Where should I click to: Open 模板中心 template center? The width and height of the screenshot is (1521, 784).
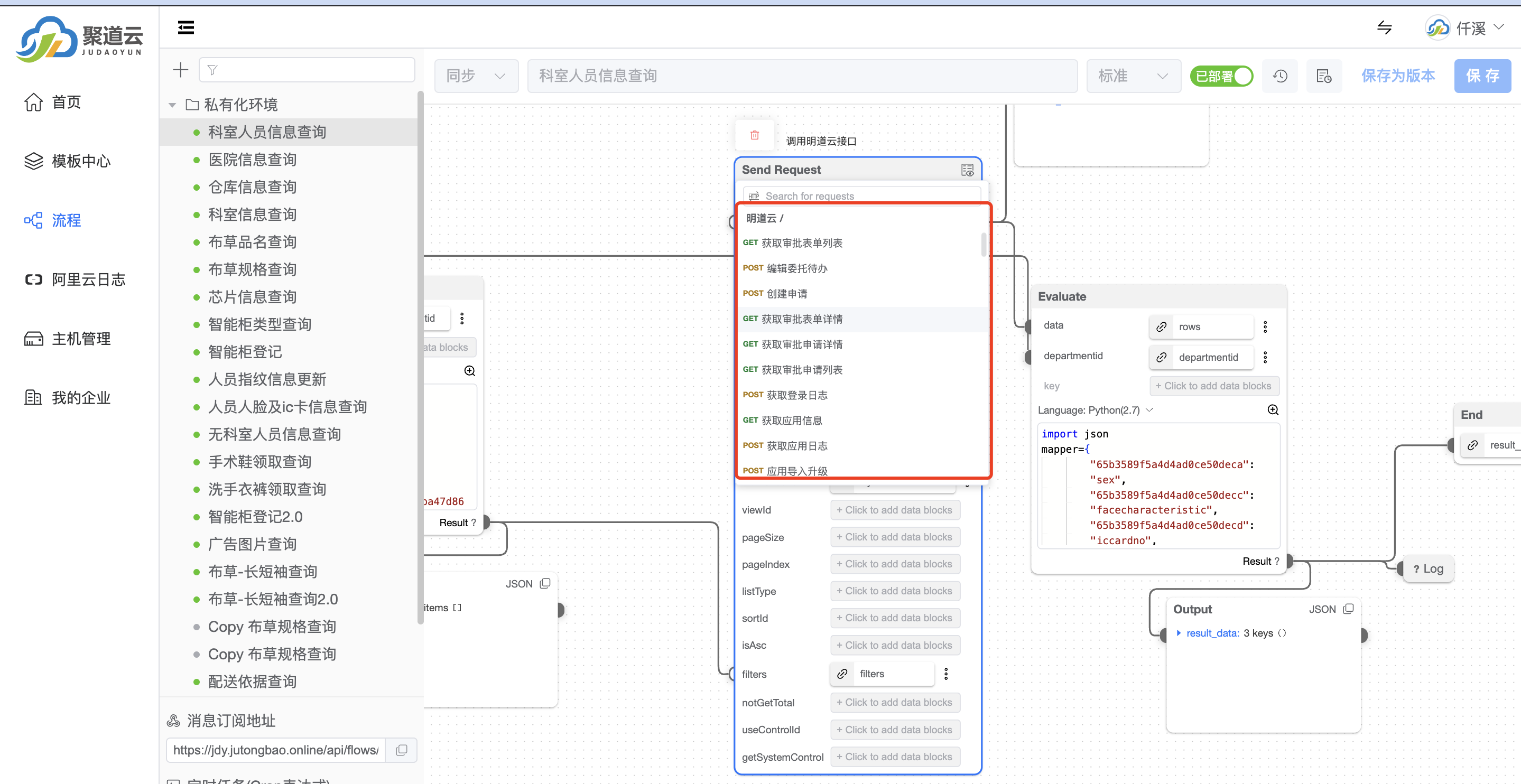click(67, 161)
